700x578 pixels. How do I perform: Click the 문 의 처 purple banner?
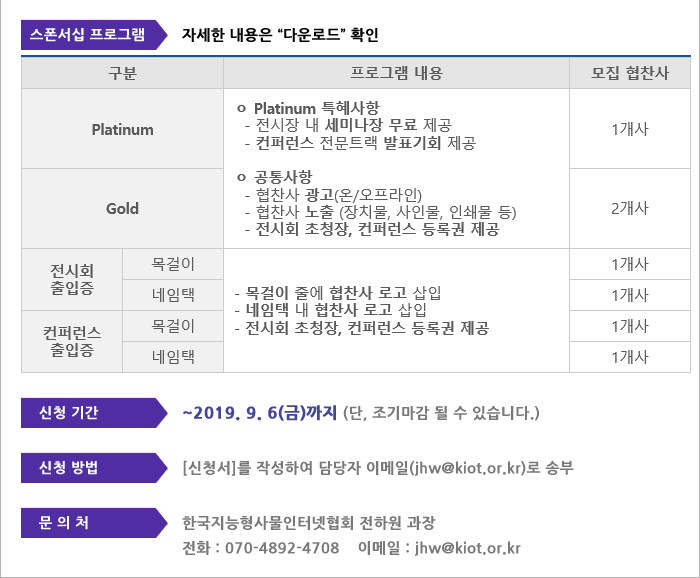tap(94, 523)
